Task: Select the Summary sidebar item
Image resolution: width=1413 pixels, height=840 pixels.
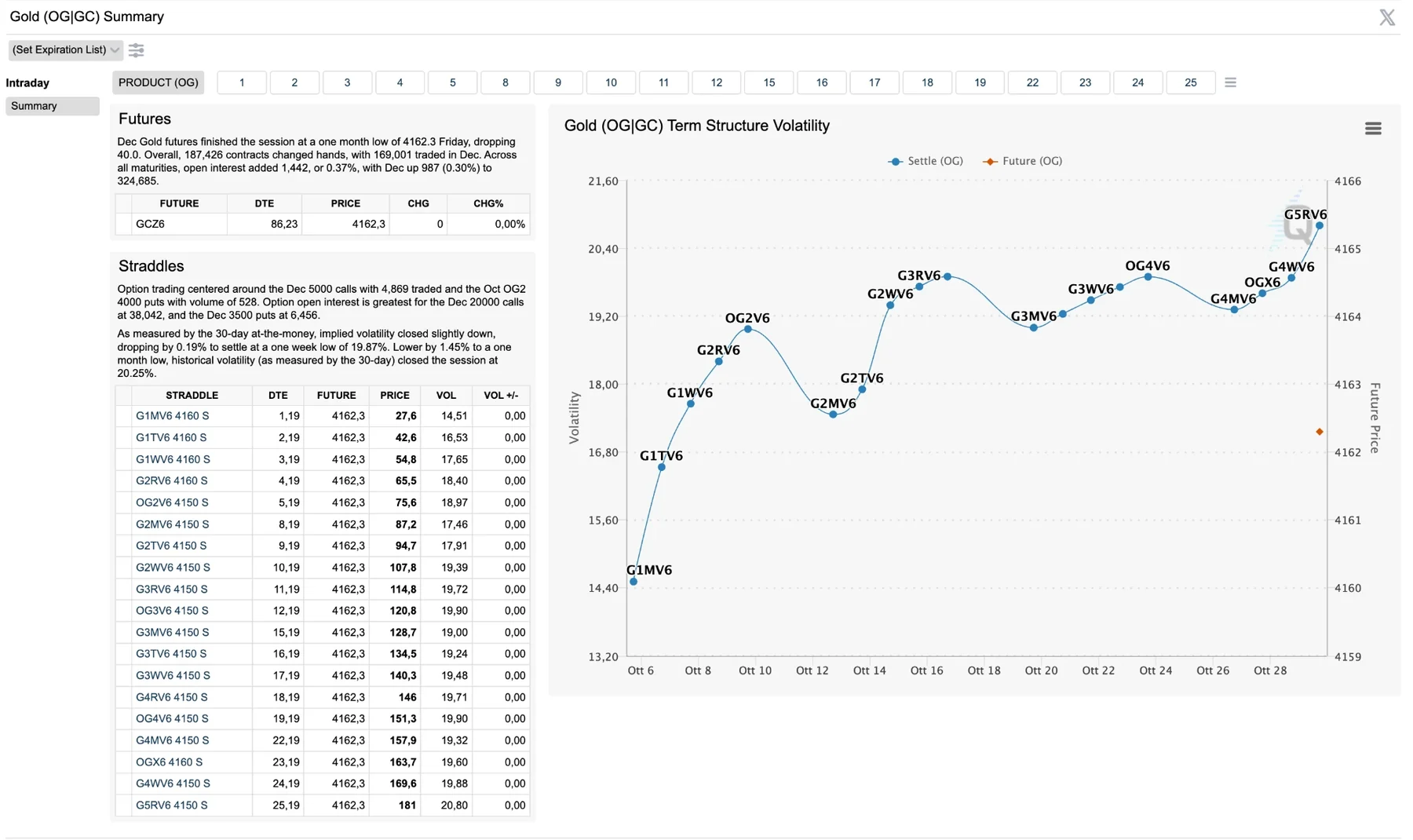Action: [x=53, y=106]
